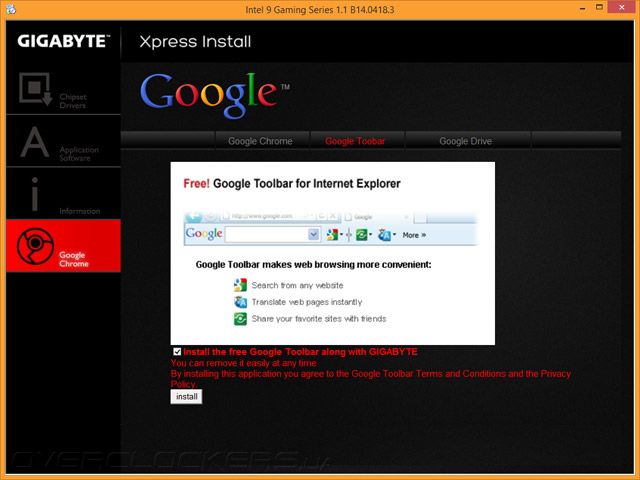Select the Google Chrome sidebar icon
Screen dimensions: 640x480
tap(35, 246)
